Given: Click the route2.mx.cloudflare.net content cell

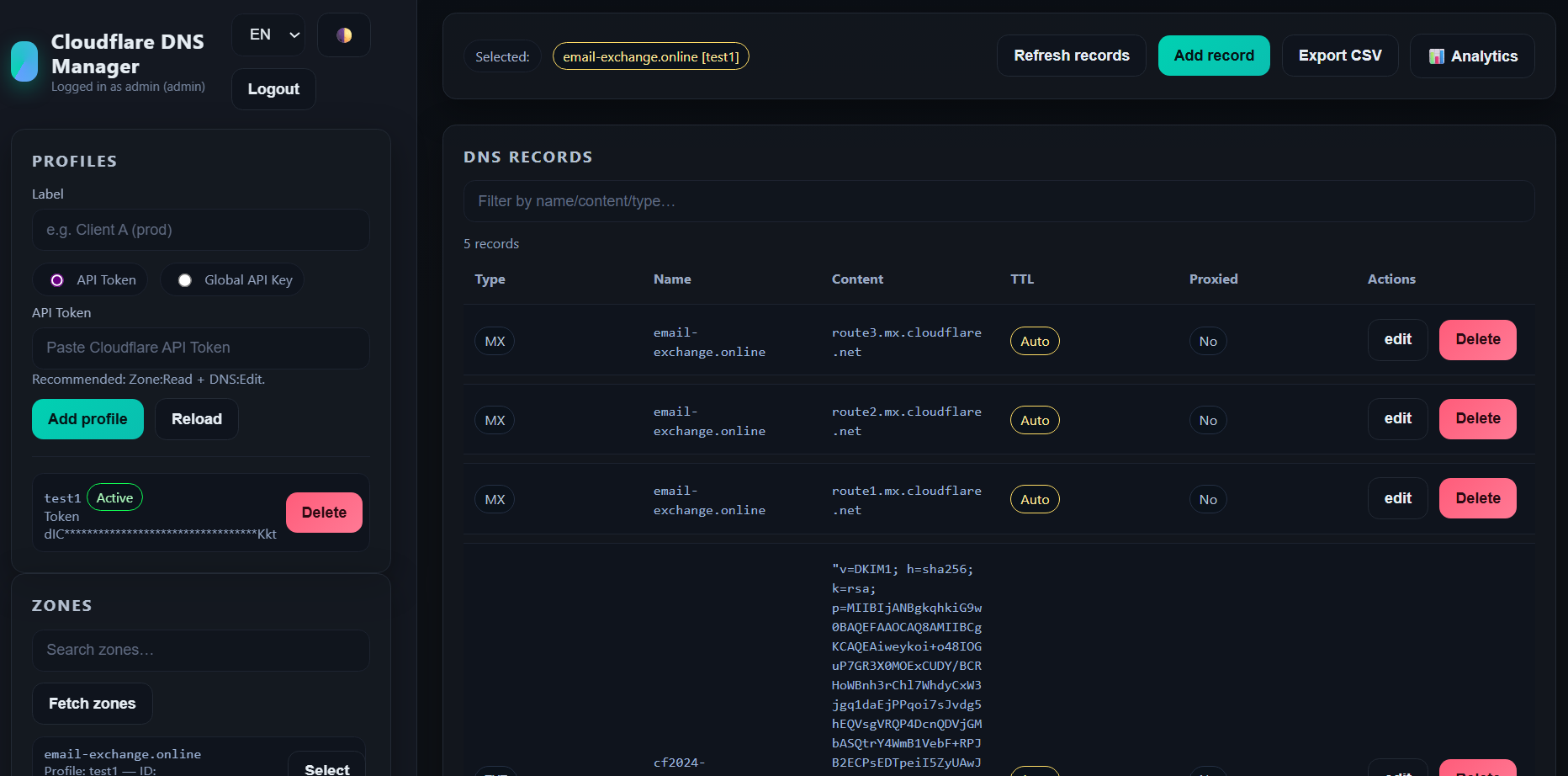Looking at the screenshot, I should [x=907, y=422].
